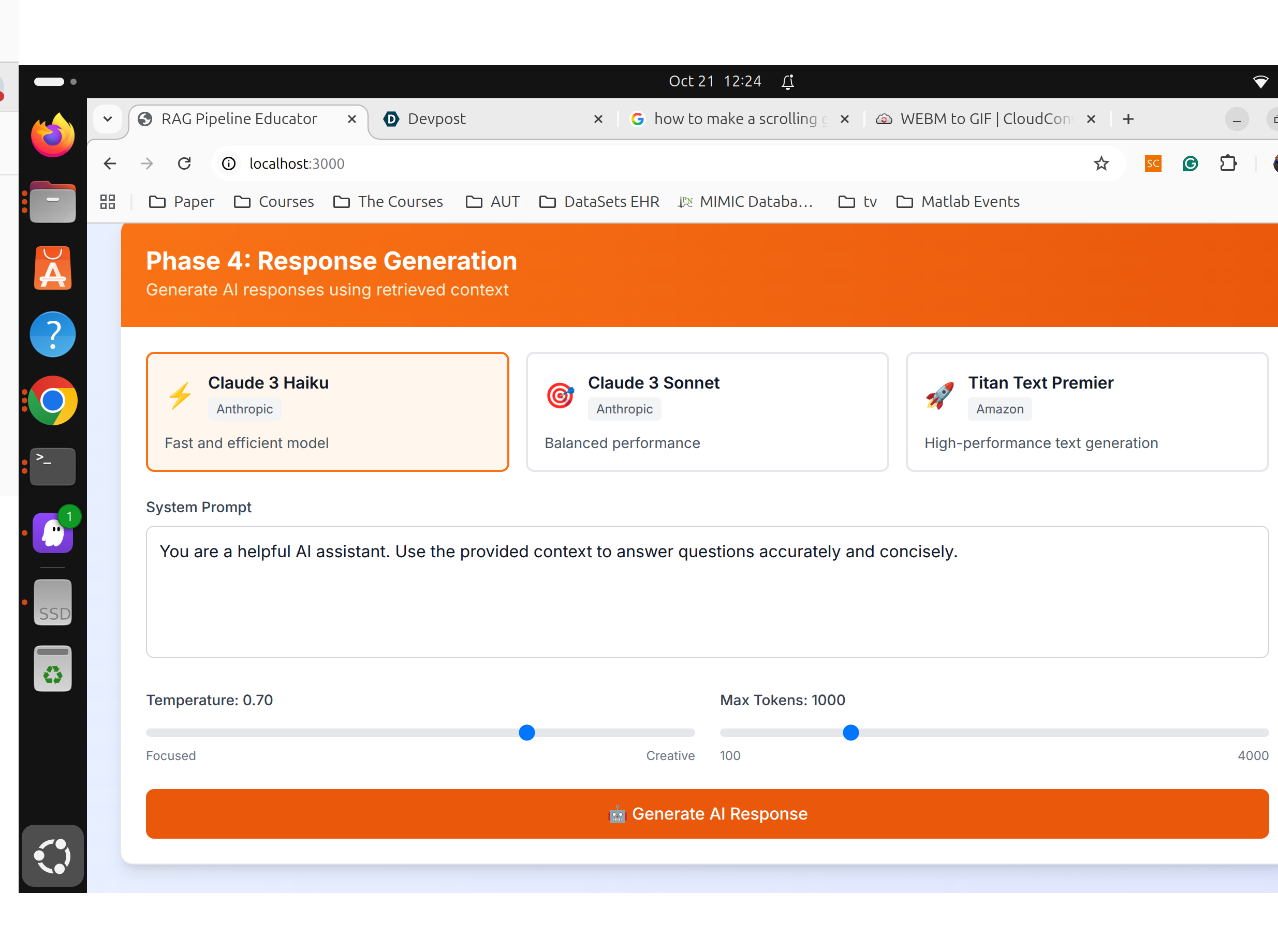Go back with the browser arrow
1278x952 pixels.
tap(110, 163)
